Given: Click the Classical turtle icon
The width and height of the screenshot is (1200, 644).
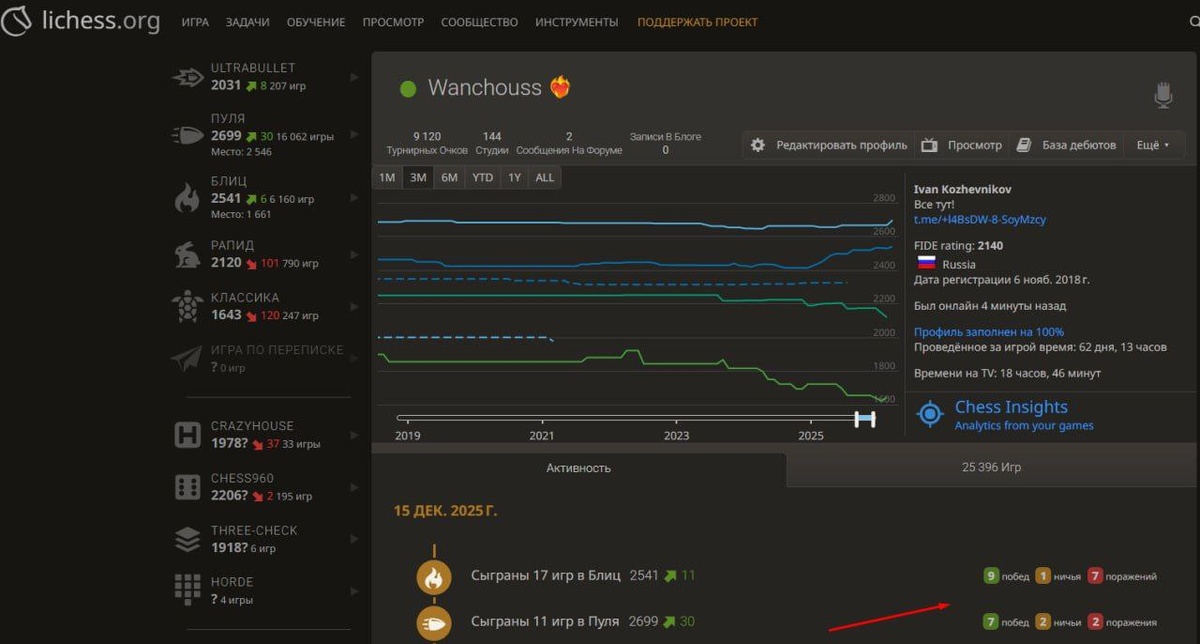Looking at the screenshot, I should click(x=188, y=306).
